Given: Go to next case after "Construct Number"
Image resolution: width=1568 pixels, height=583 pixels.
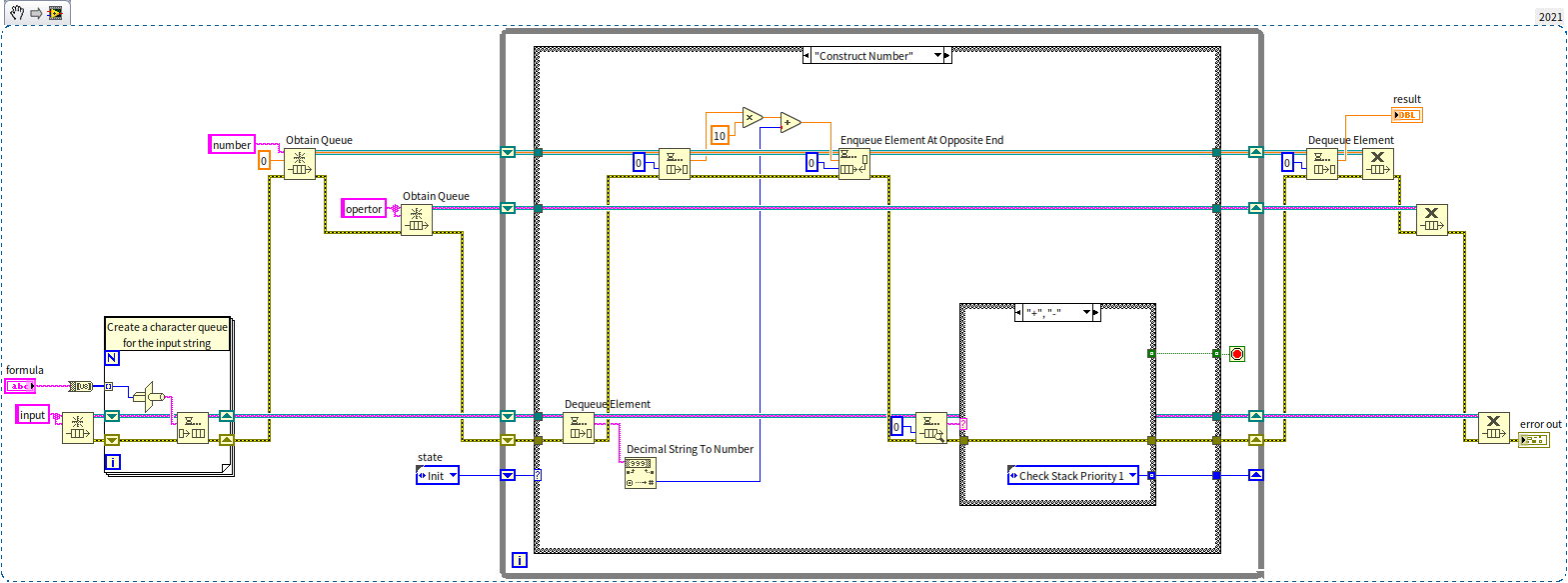Looking at the screenshot, I should [x=947, y=56].
